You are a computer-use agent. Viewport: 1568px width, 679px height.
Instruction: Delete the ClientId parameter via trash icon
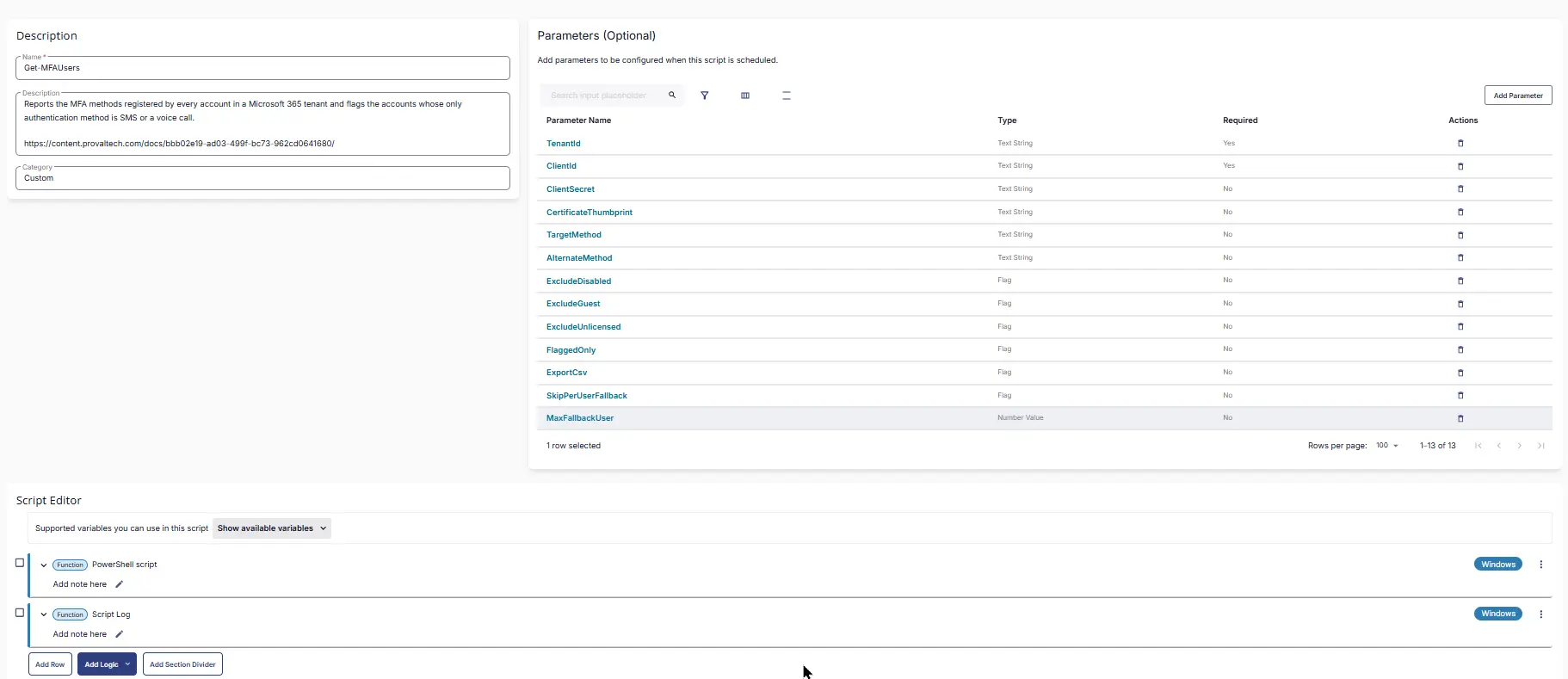click(x=1460, y=166)
